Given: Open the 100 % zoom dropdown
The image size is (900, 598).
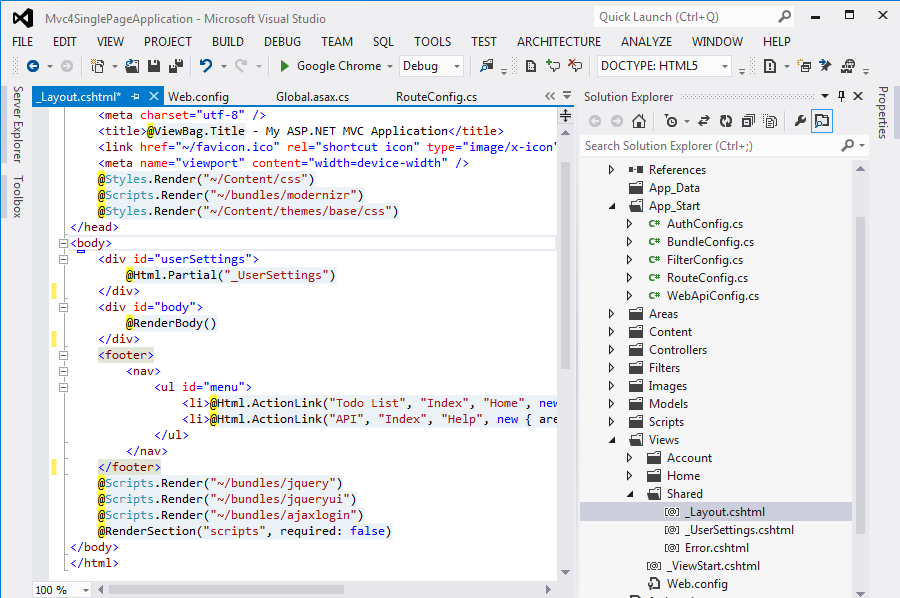Looking at the screenshot, I should coord(86,590).
